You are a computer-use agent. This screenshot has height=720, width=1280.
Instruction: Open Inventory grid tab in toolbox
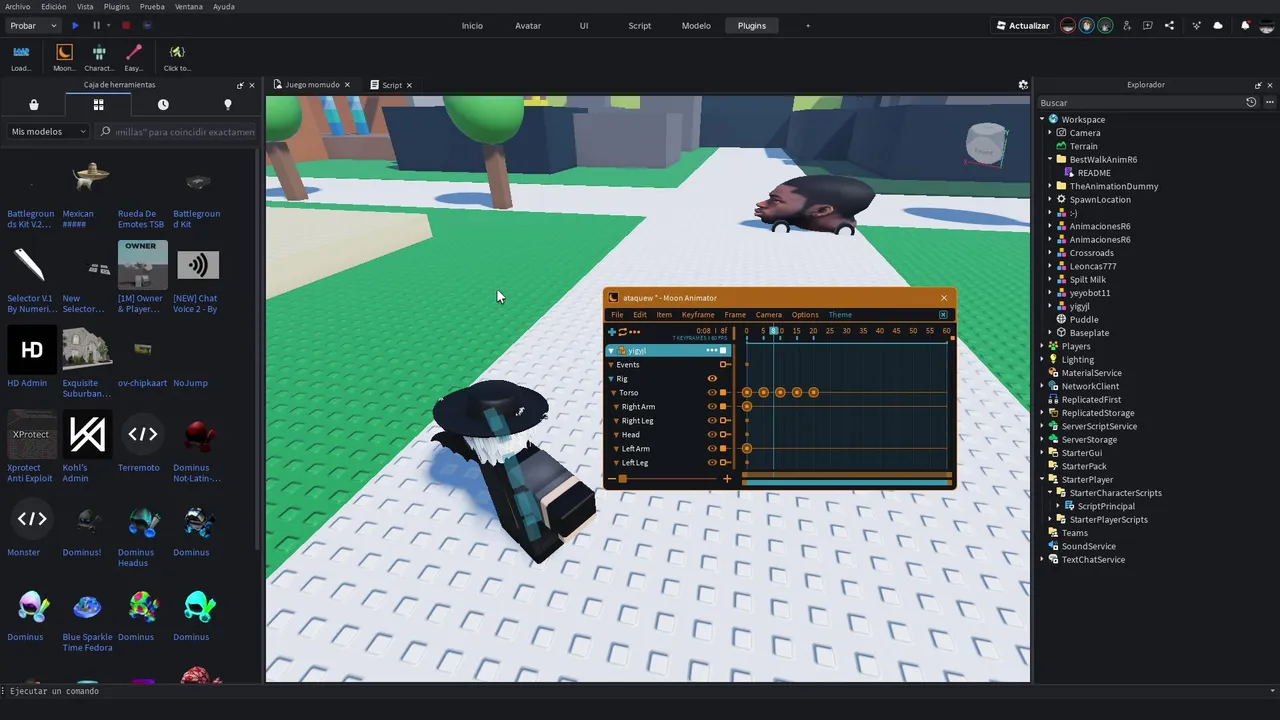98,104
